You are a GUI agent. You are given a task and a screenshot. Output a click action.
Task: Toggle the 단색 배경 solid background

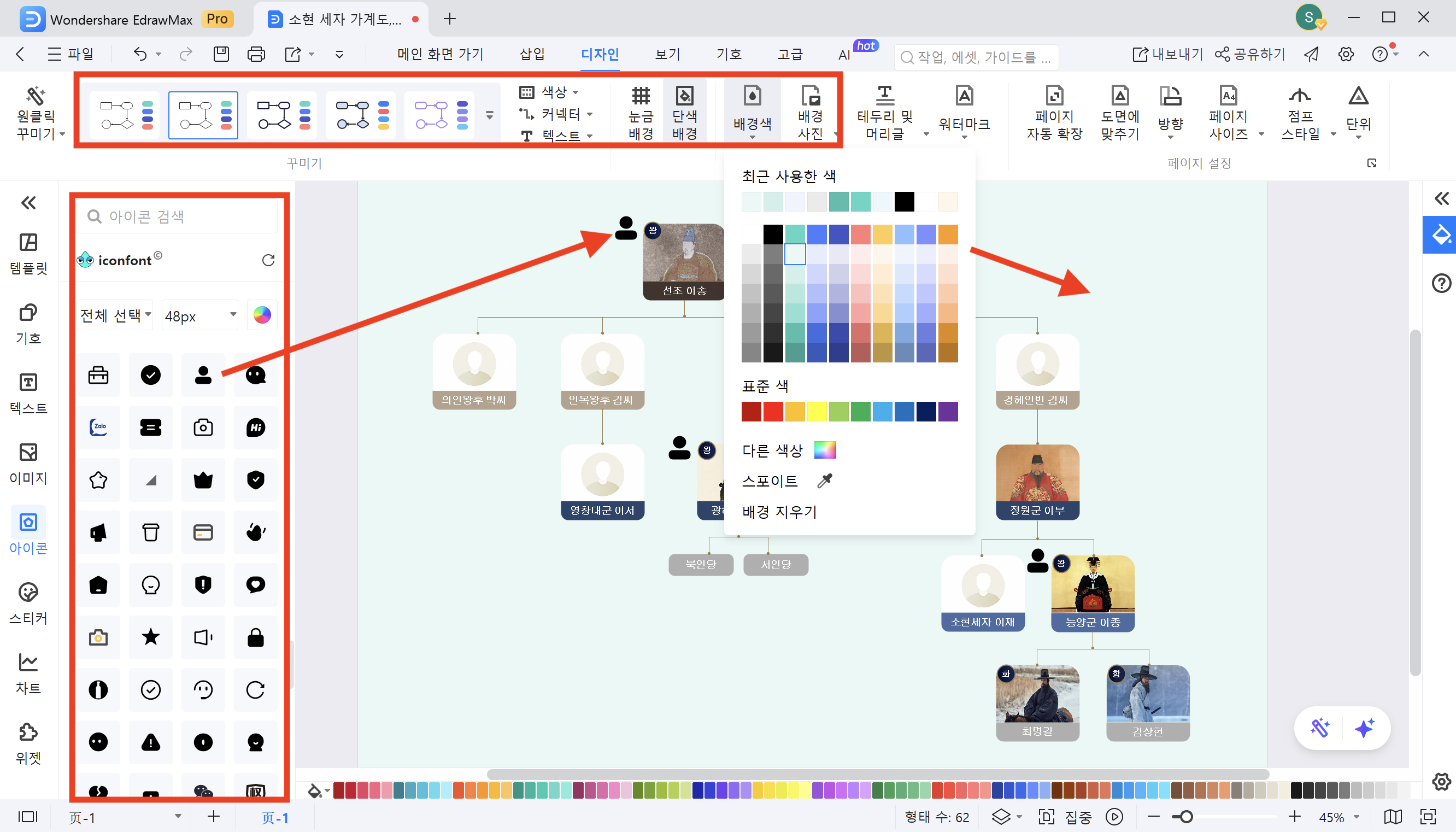pos(684,110)
